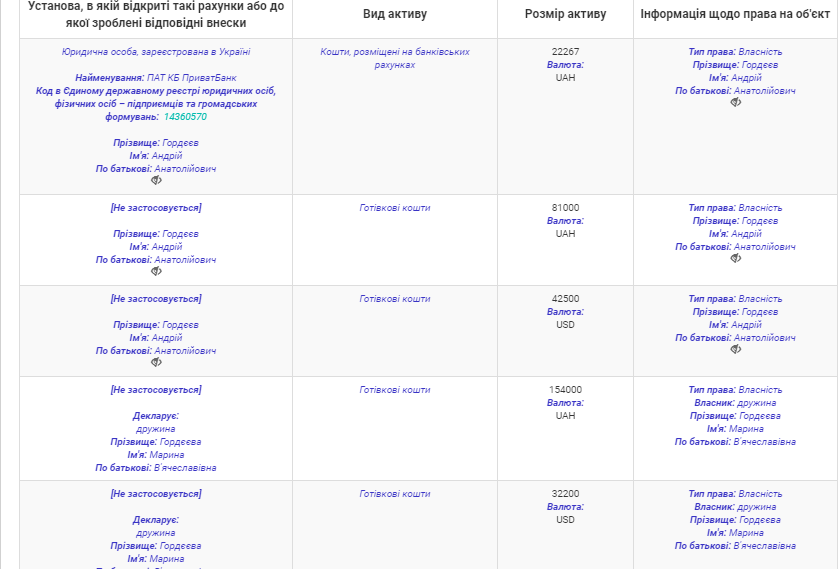Click eye icon in rights cell of 42500 USD row
Image resolution: width=838 pixels, height=569 pixels.
tap(736, 350)
